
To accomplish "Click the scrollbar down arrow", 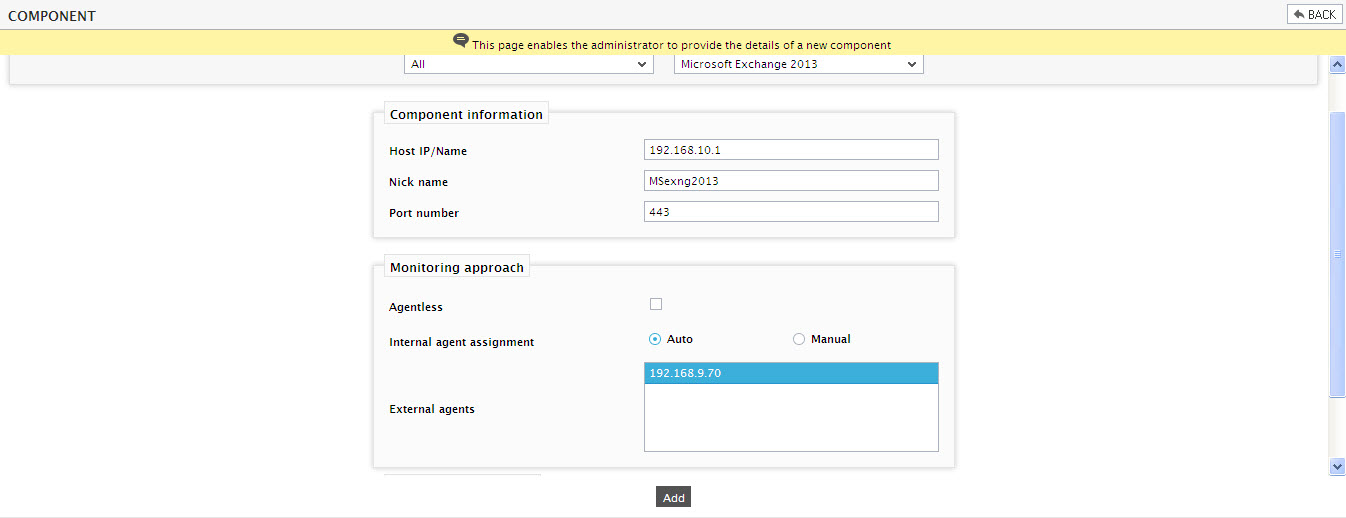I will 1337,466.
